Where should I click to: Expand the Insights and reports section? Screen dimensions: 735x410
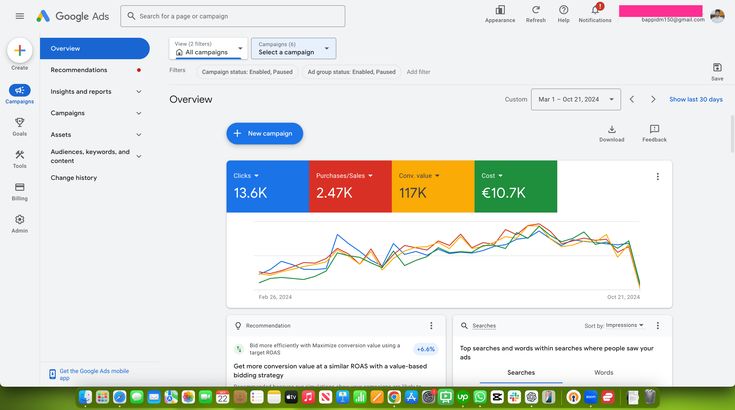click(x=95, y=91)
